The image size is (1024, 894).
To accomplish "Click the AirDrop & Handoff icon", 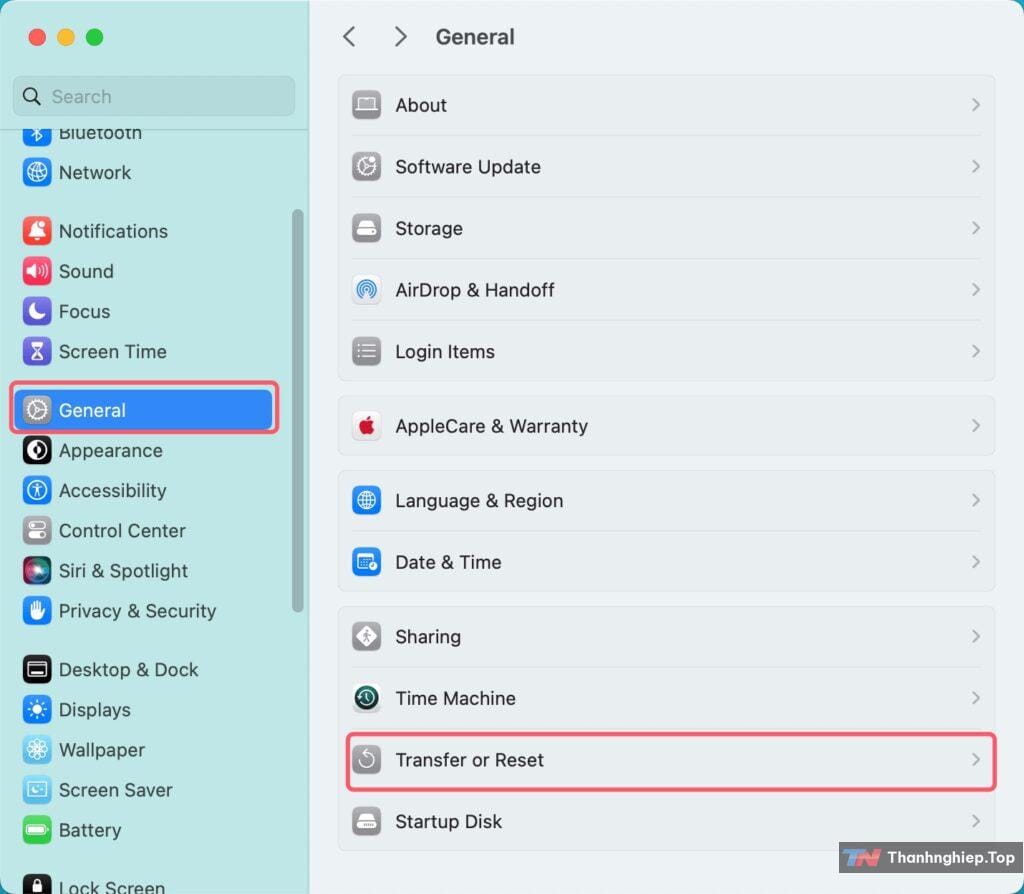I will pyautogui.click(x=366, y=290).
